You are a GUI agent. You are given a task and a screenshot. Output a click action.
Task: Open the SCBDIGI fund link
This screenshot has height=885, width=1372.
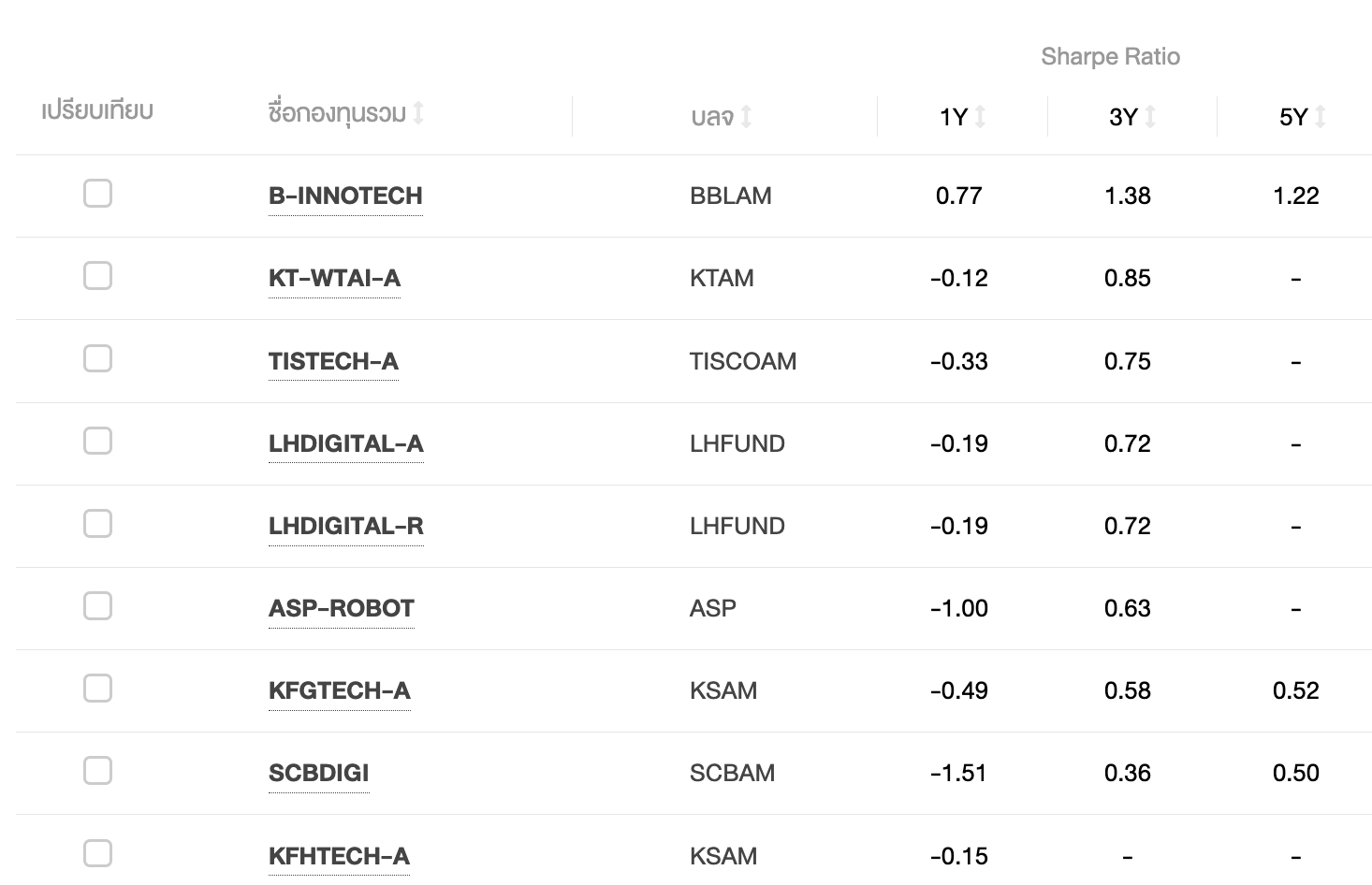[x=318, y=773]
